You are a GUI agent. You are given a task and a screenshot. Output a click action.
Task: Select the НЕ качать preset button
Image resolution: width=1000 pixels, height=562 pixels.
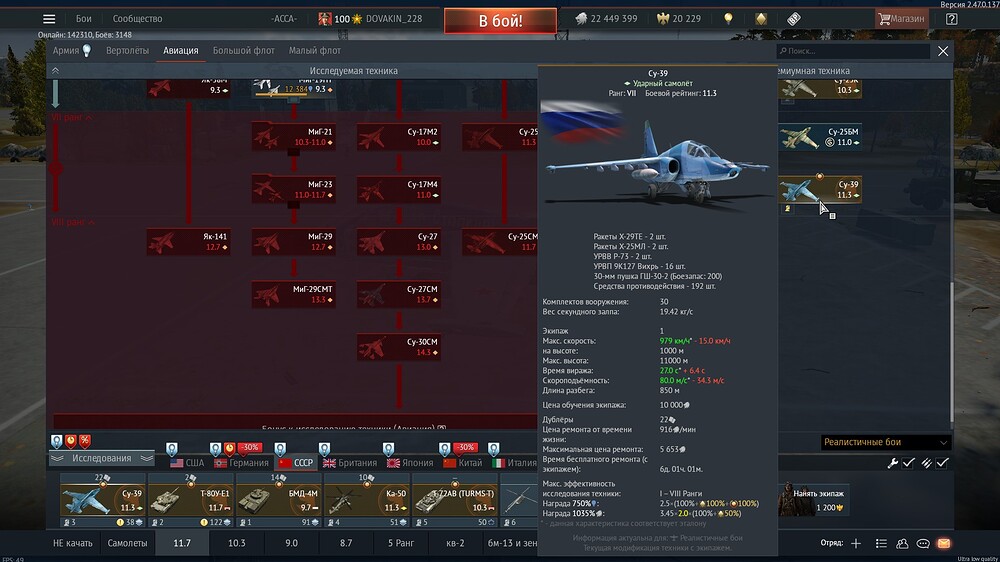pos(73,544)
